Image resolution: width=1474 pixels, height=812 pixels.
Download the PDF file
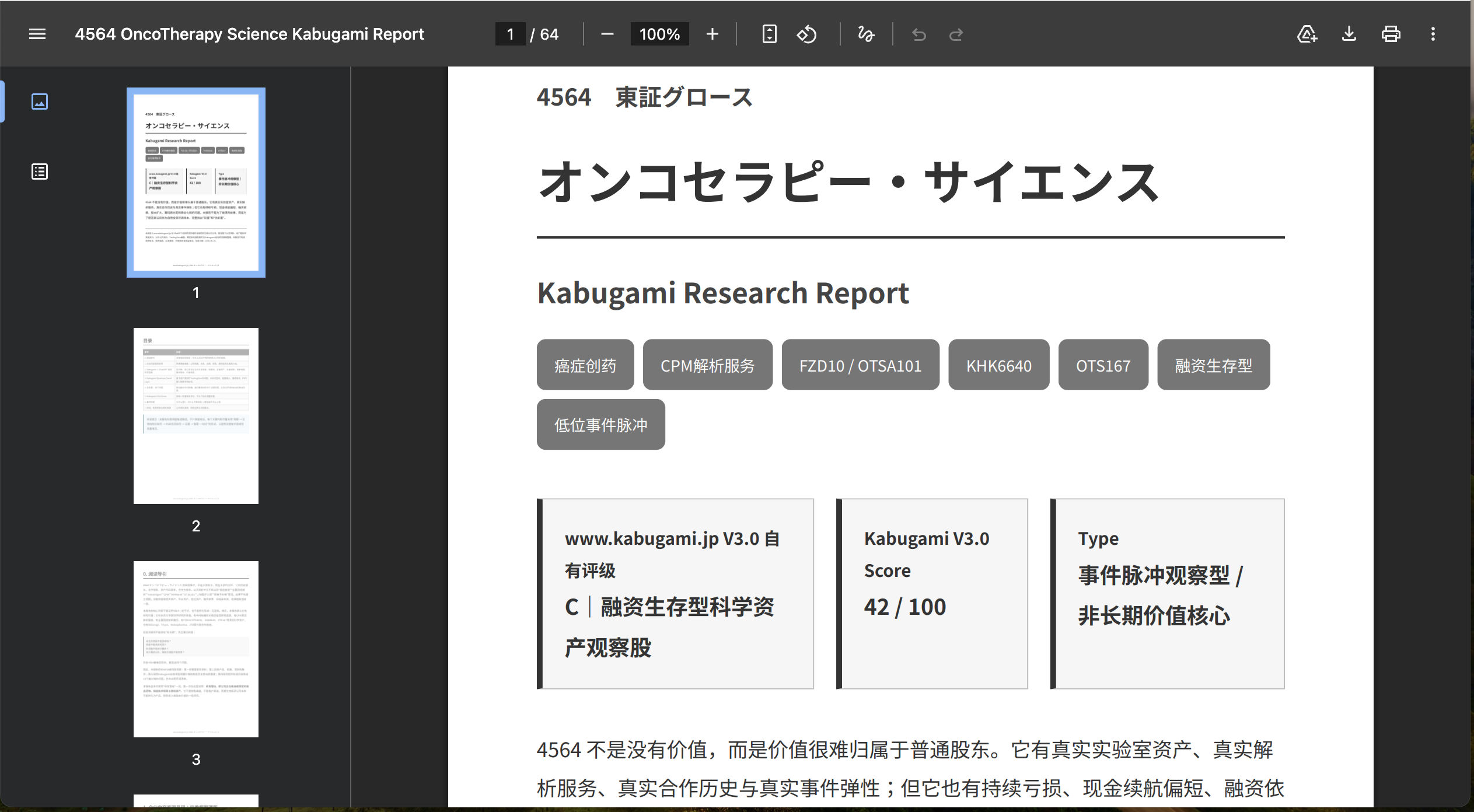[1349, 34]
